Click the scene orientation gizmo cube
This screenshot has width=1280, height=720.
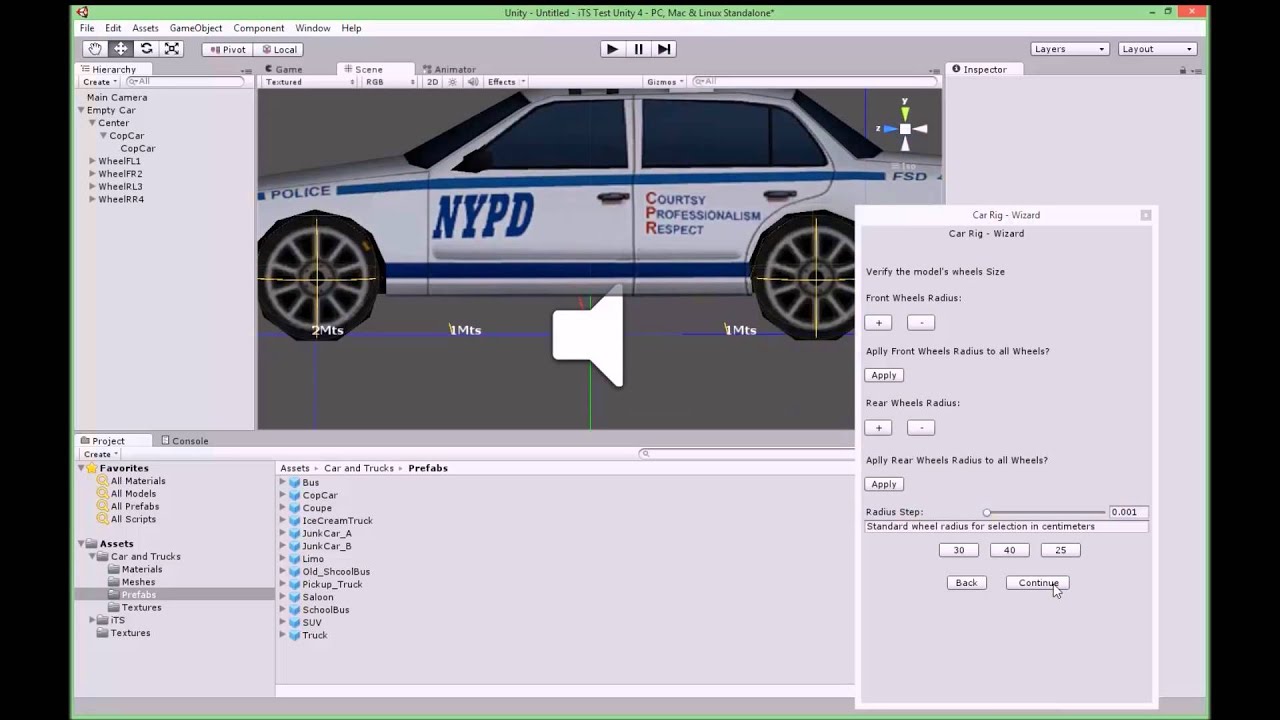pos(904,129)
